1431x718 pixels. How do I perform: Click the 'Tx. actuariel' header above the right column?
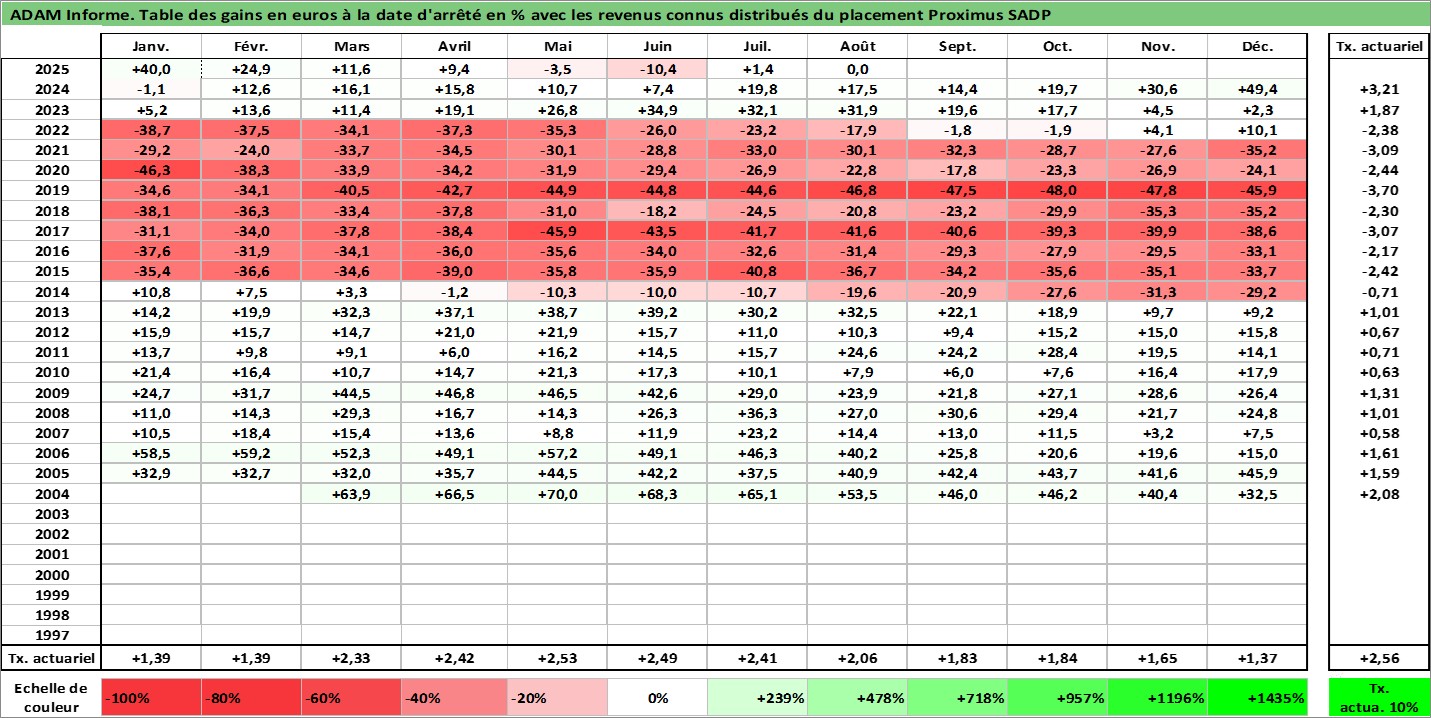pos(1379,47)
